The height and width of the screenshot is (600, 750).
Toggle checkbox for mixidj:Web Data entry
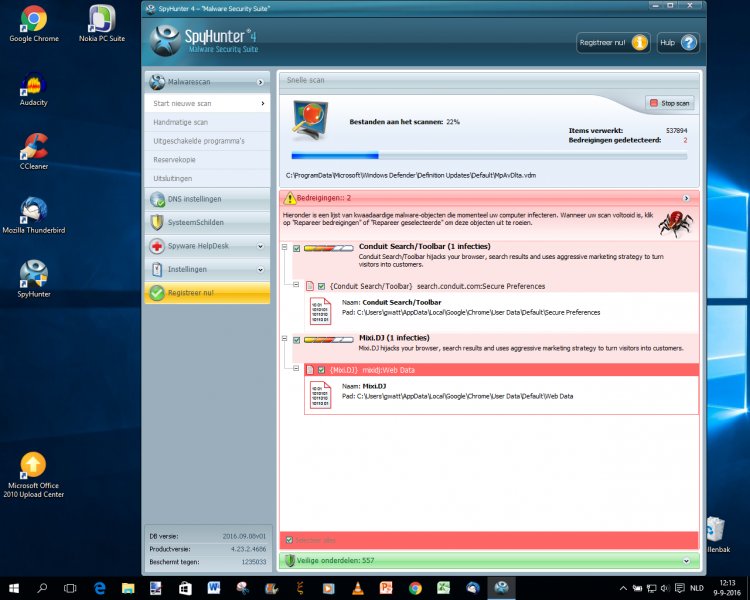click(321, 370)
